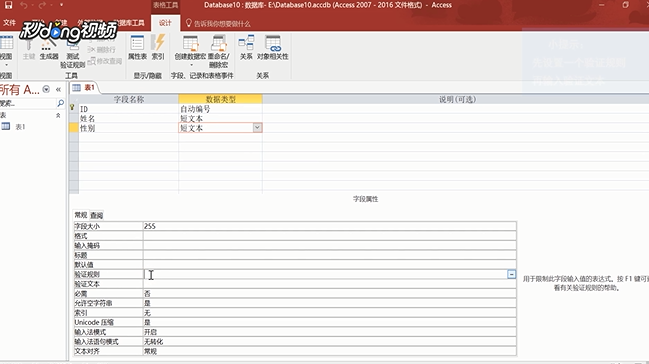Switch to the 设计 ribbon tab
The height and width of the screenshot is (364, 649).
(165, 23)
